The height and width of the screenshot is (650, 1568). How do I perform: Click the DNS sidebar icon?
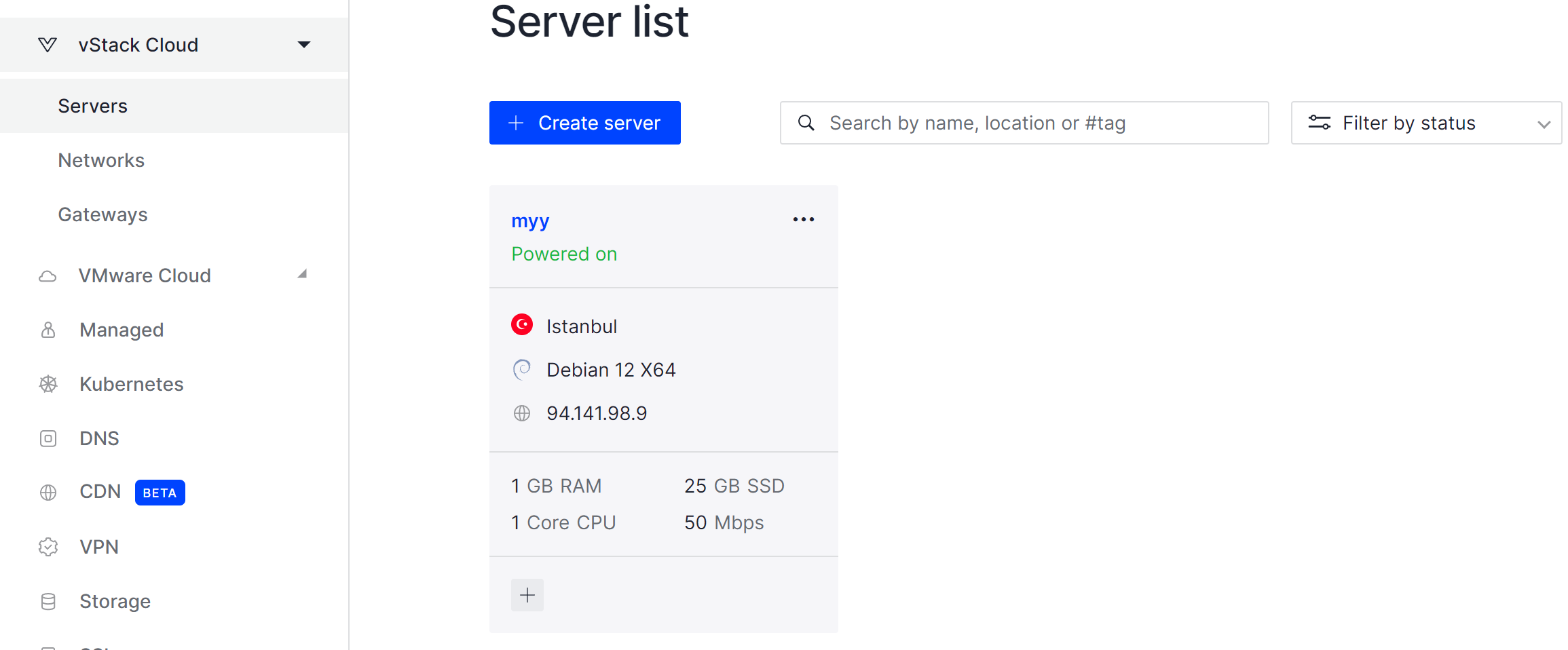coord(48,438)
